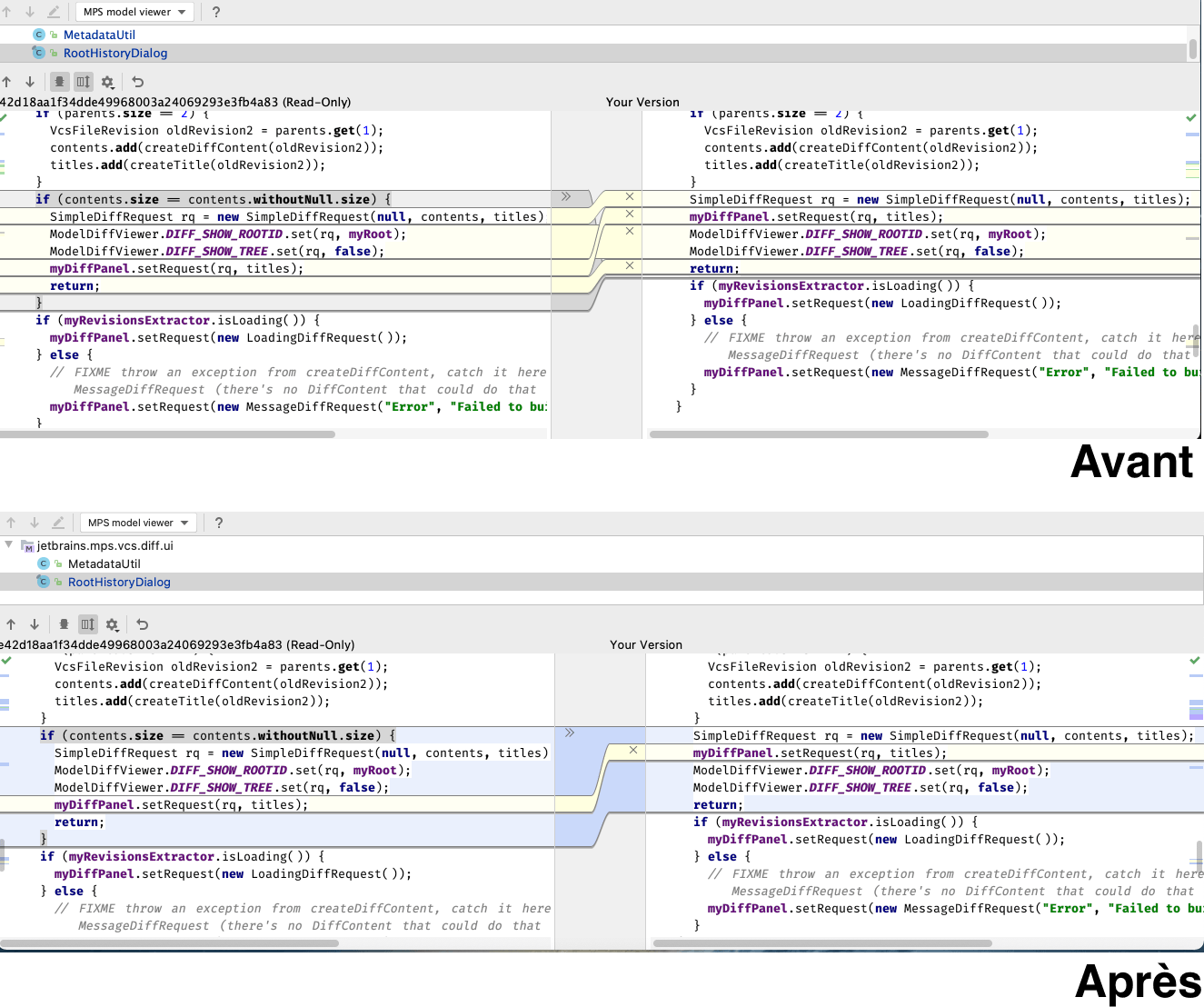Toggle highlight button in Avant diff toolbar
Screen dimensions: 1204x1007
(x=59, y=82)
